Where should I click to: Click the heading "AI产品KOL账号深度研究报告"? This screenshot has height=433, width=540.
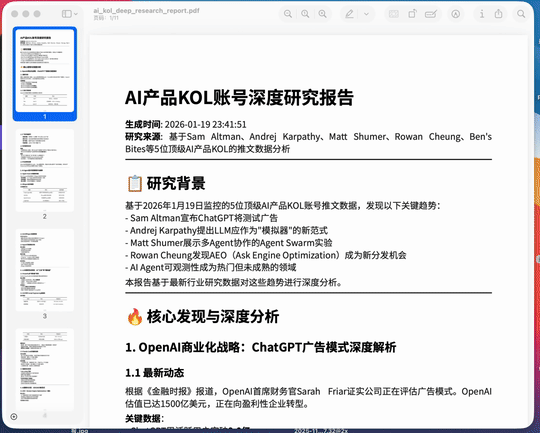click(239, 97)
